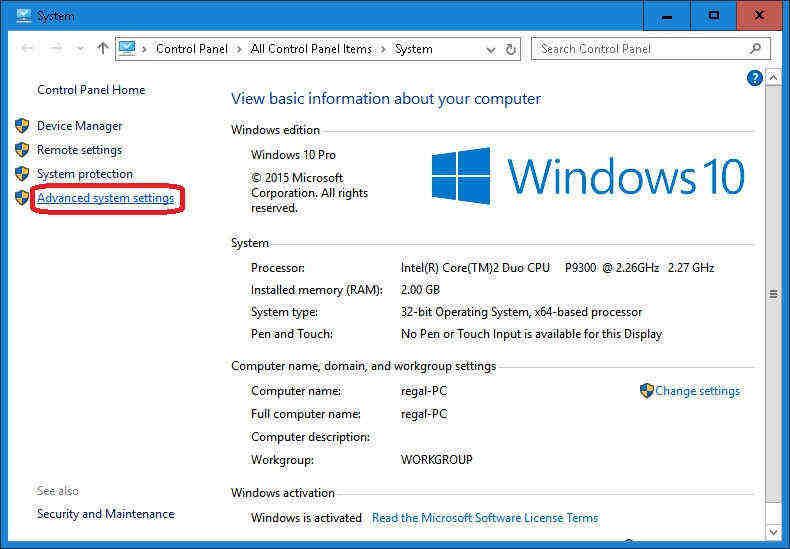Click the computer icon in the address bar
This screenshot has width=790, height=549.
[x=127, y=49]
